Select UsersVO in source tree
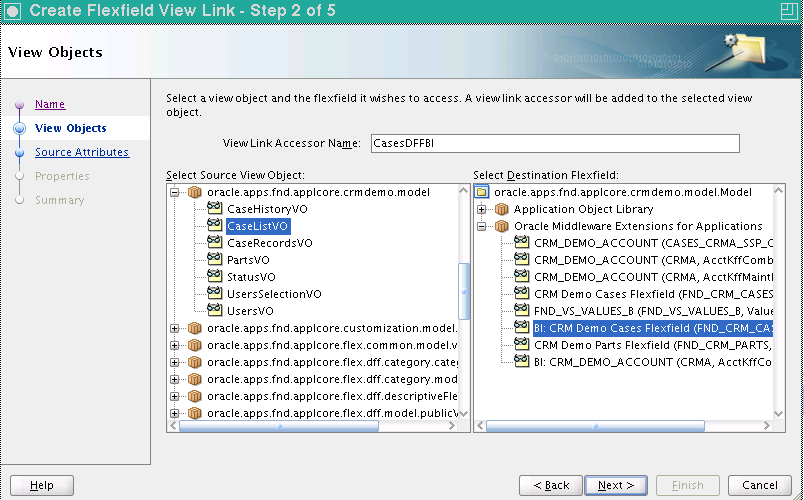This screenshot has height=500, width=804. pos(250,311)
